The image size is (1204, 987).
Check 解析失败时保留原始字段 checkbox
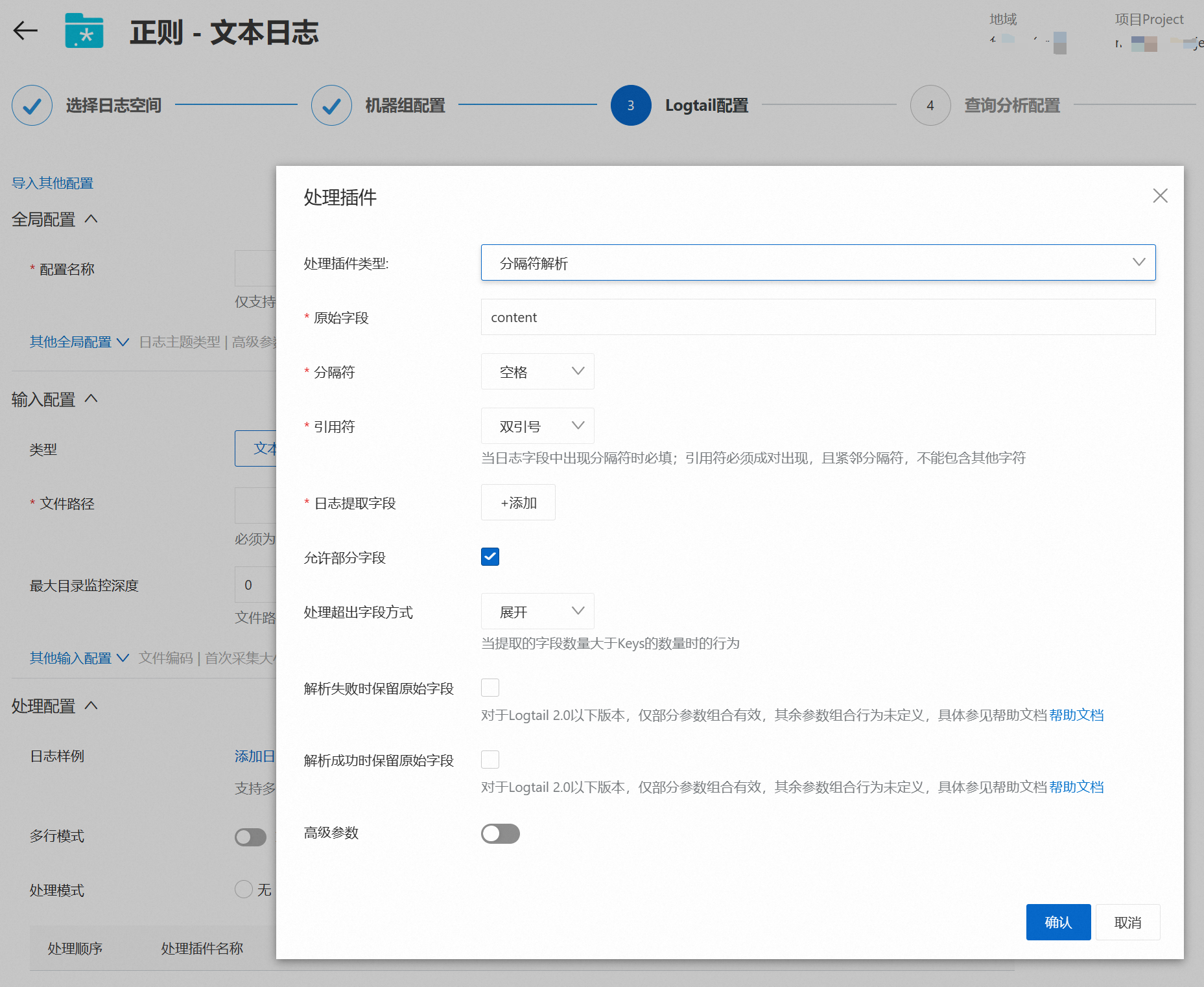490,688
